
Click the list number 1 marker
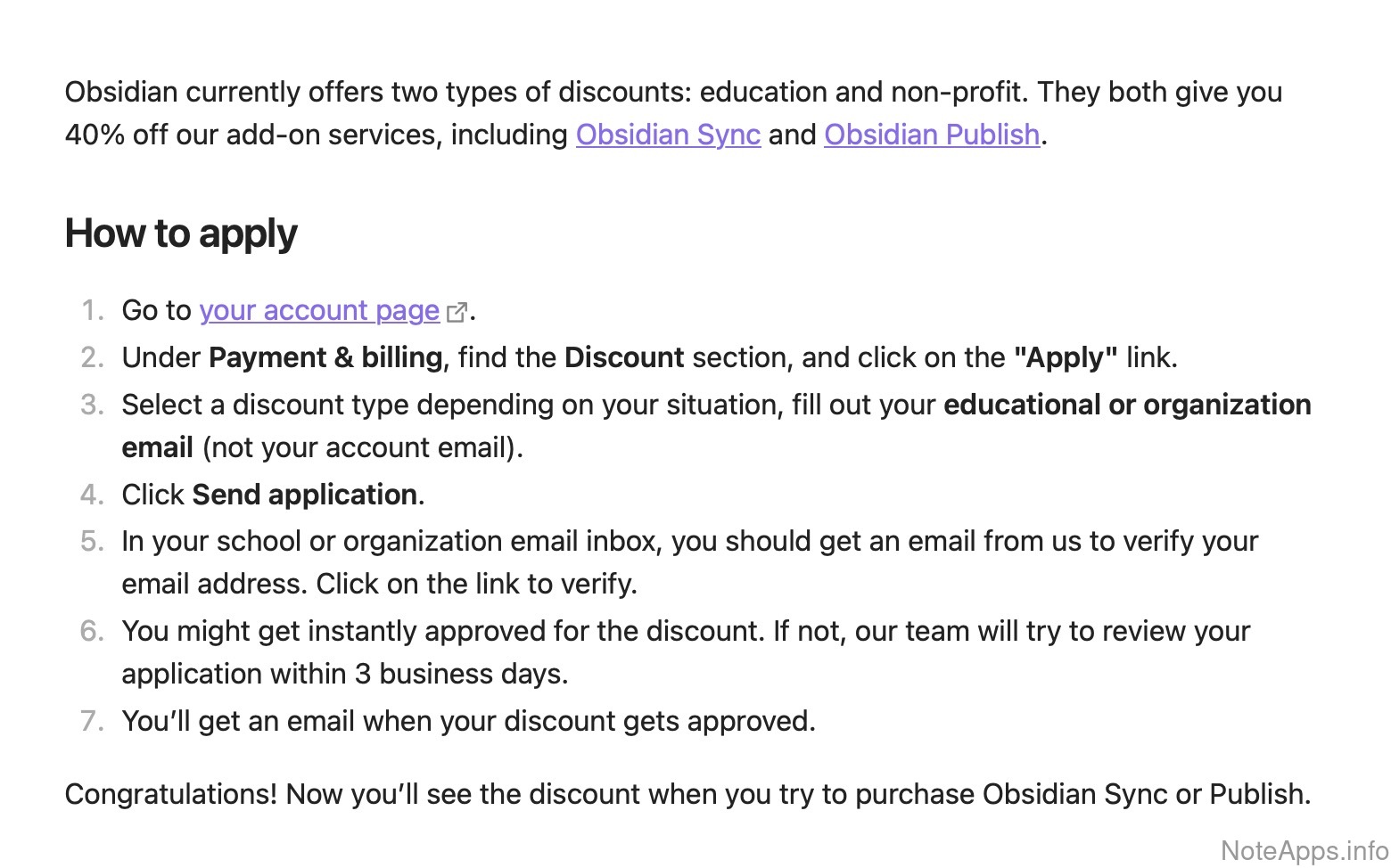(92, 310)
